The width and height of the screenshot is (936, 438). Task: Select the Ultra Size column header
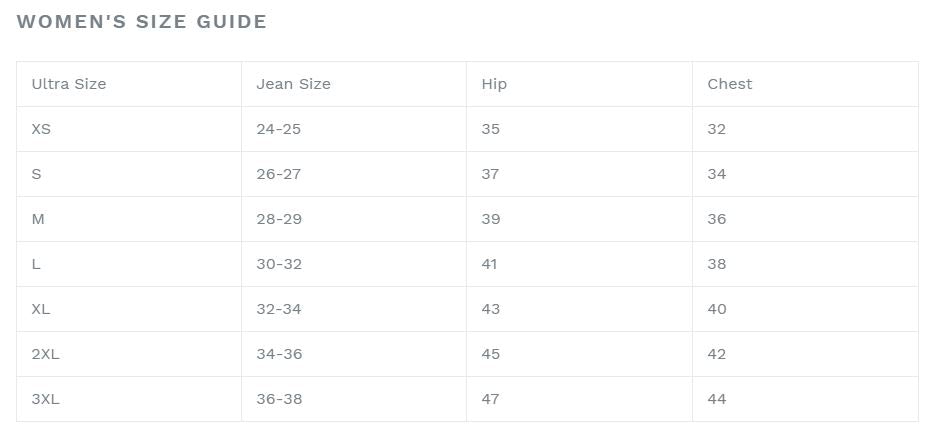click(x=69, y=84)
